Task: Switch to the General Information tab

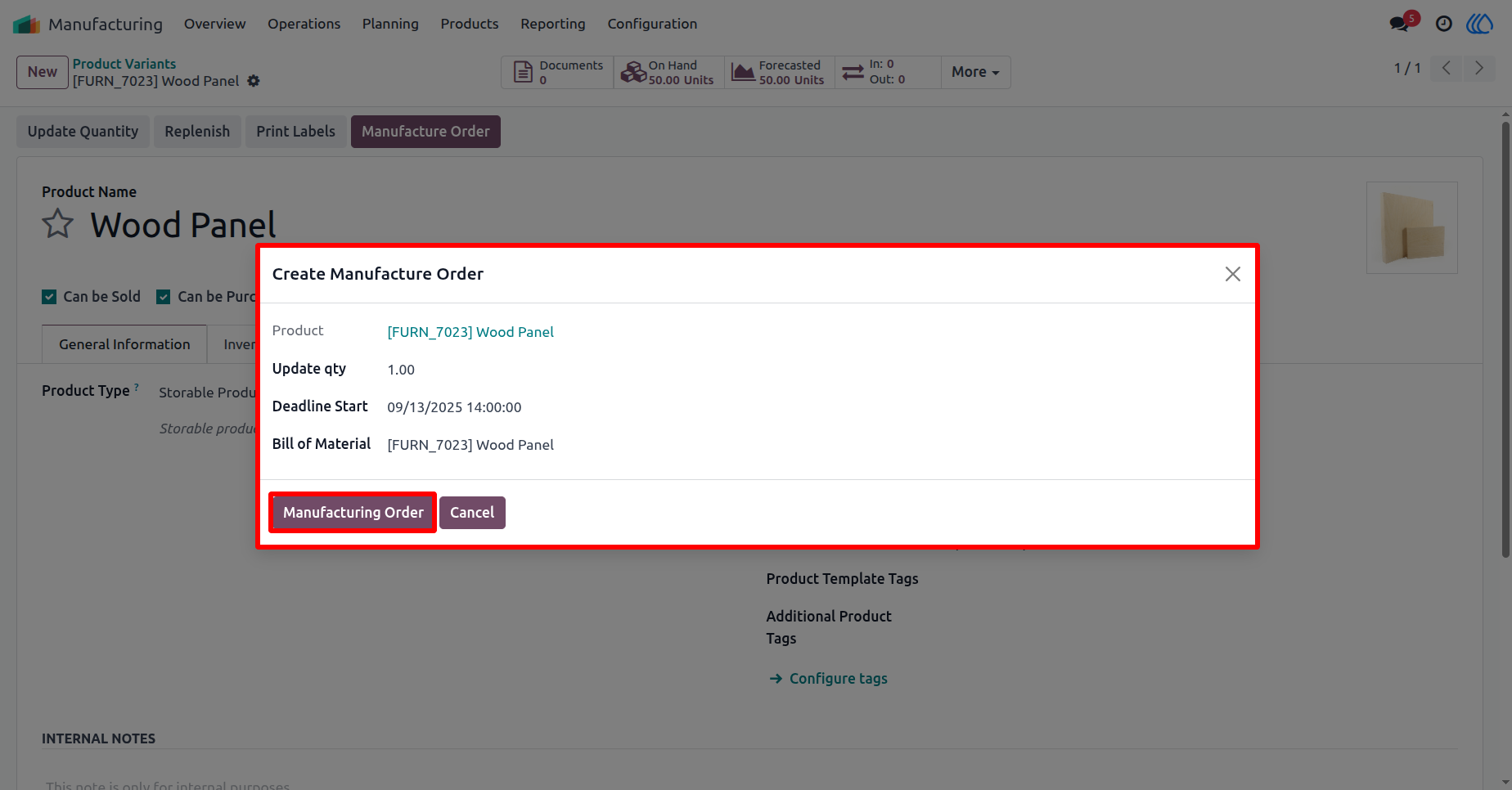Action: point(124,344)
